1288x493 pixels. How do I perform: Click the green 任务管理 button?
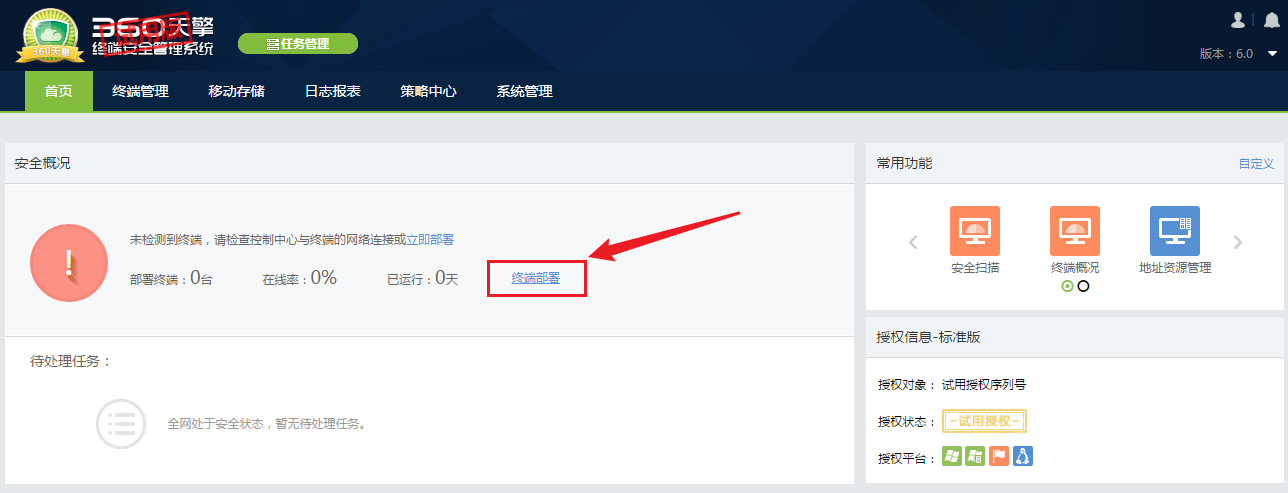297,44
